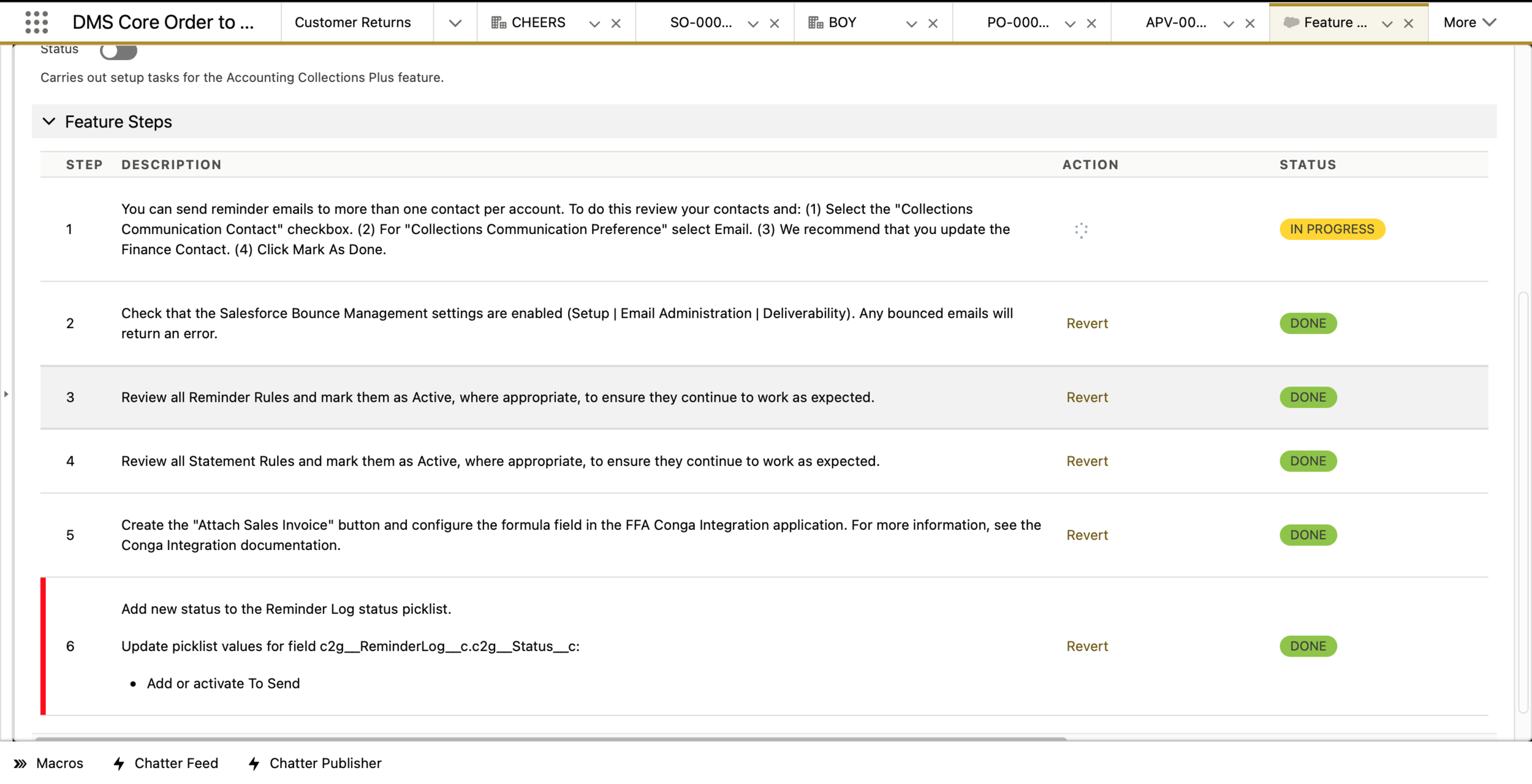Click Revert for step 6
Viewport: 1532px width, 784px height.
tap(1087, 646)
